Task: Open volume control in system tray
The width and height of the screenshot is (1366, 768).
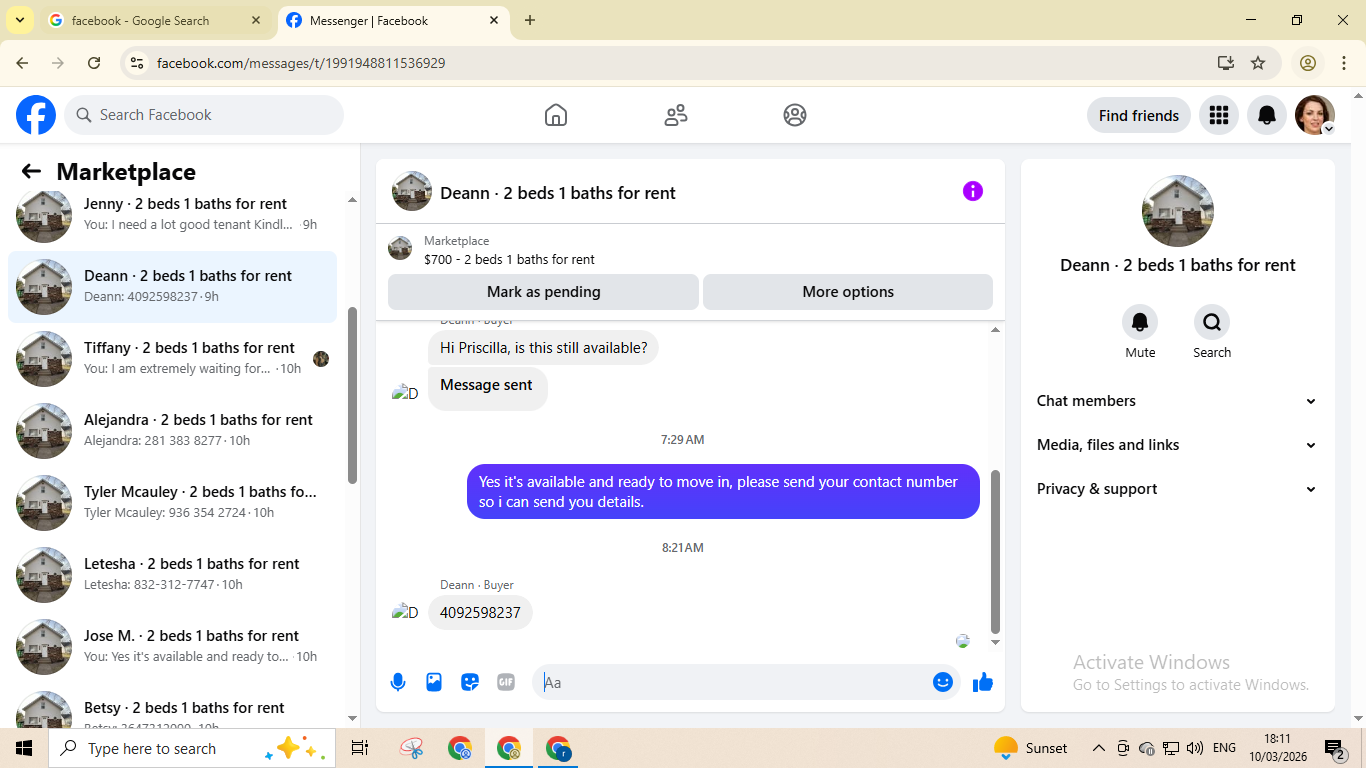Action: pyautogui.click(x=1194, y=748)
